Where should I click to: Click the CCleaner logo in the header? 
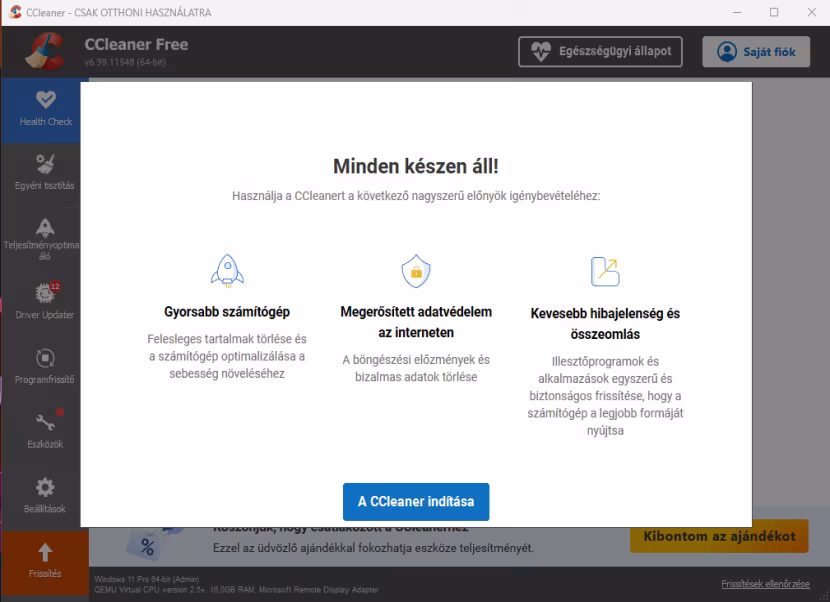point(44,51)
